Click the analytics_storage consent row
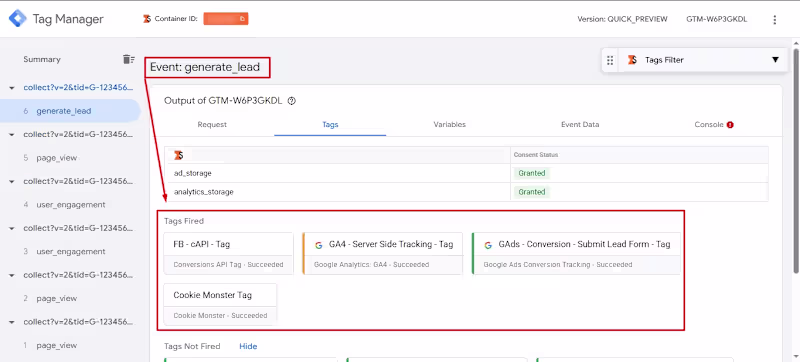The height and width of the screenshot is (362, 800). tap(466, 192)
